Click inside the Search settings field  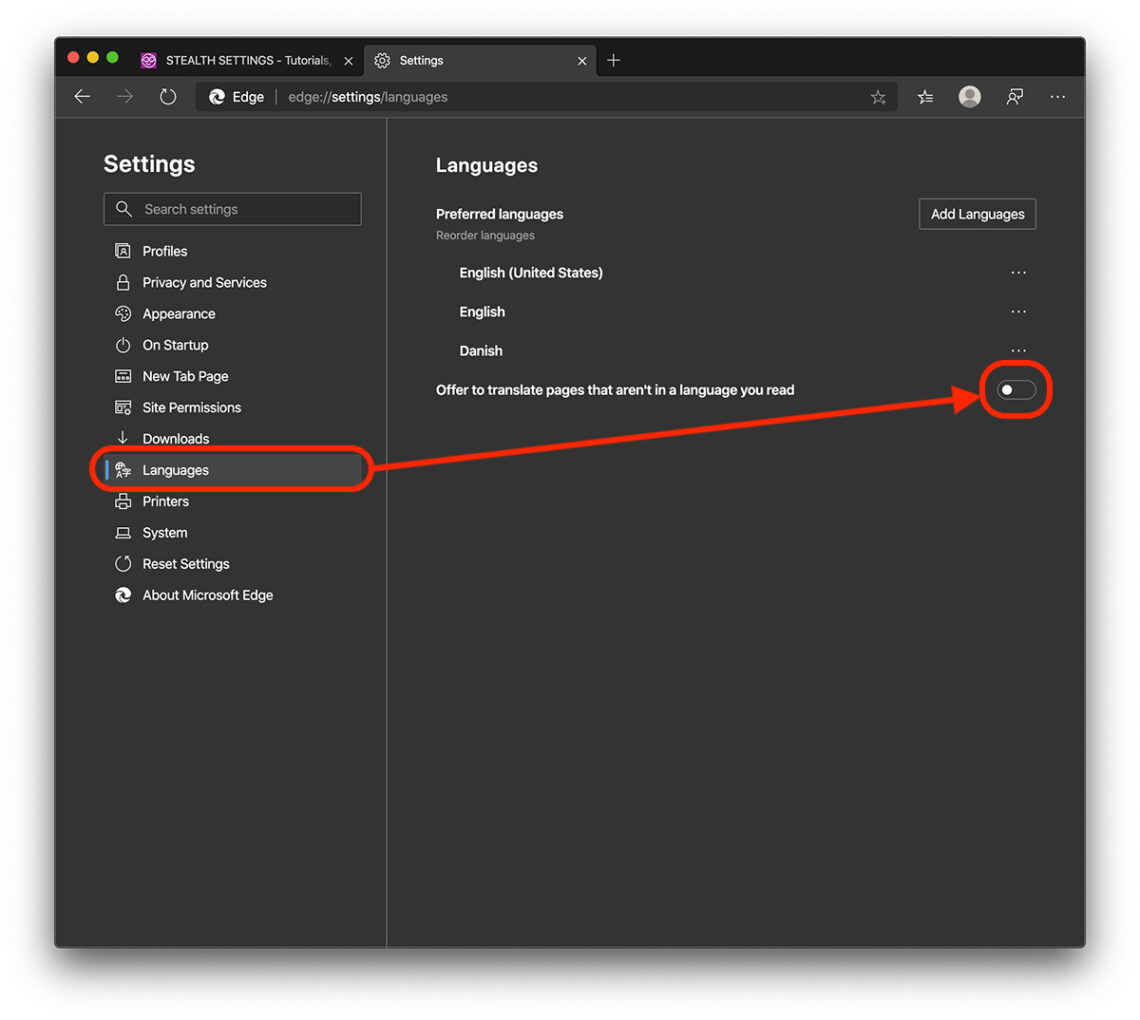(x=232, y=208)
